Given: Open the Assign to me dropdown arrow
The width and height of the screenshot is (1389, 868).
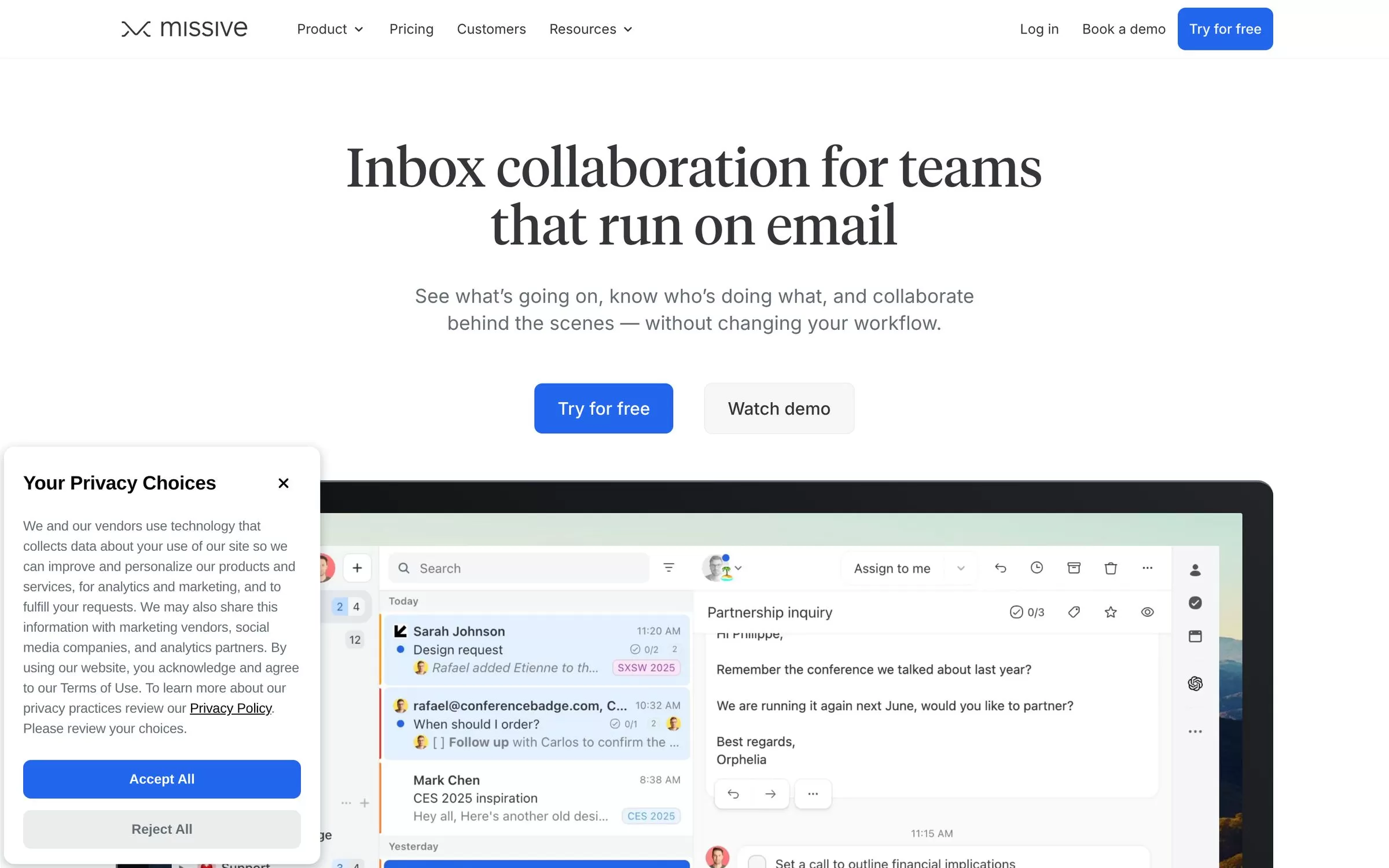Looking at the screenshot, I should click(961, 568).
